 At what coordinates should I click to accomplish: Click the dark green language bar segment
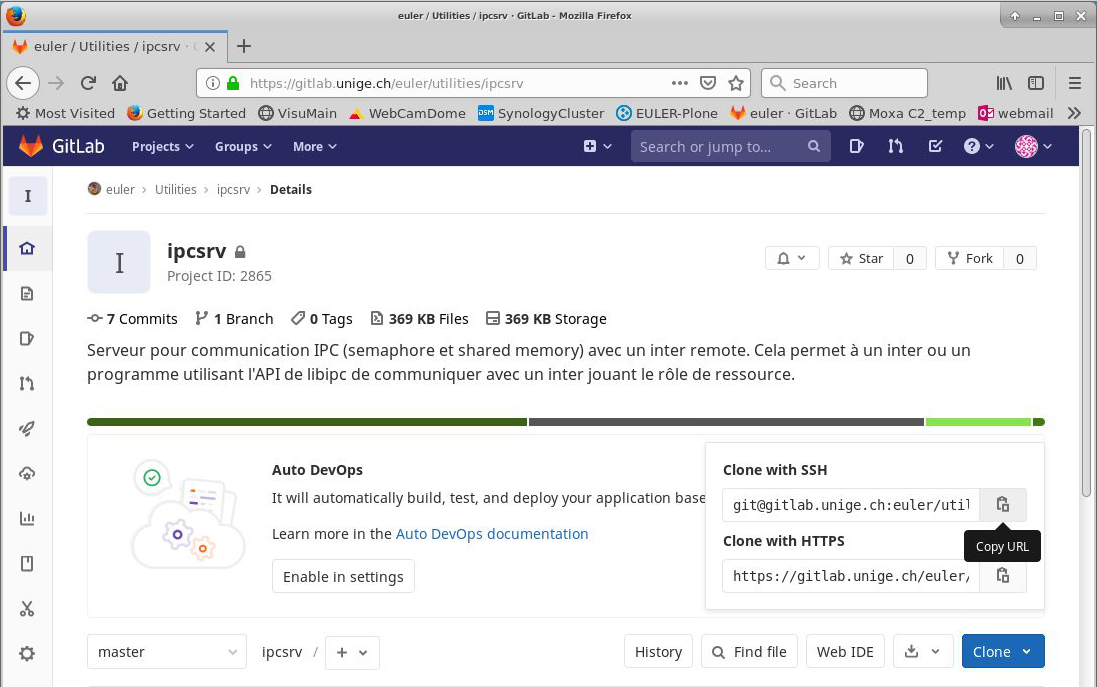click(x=306, y=422)
